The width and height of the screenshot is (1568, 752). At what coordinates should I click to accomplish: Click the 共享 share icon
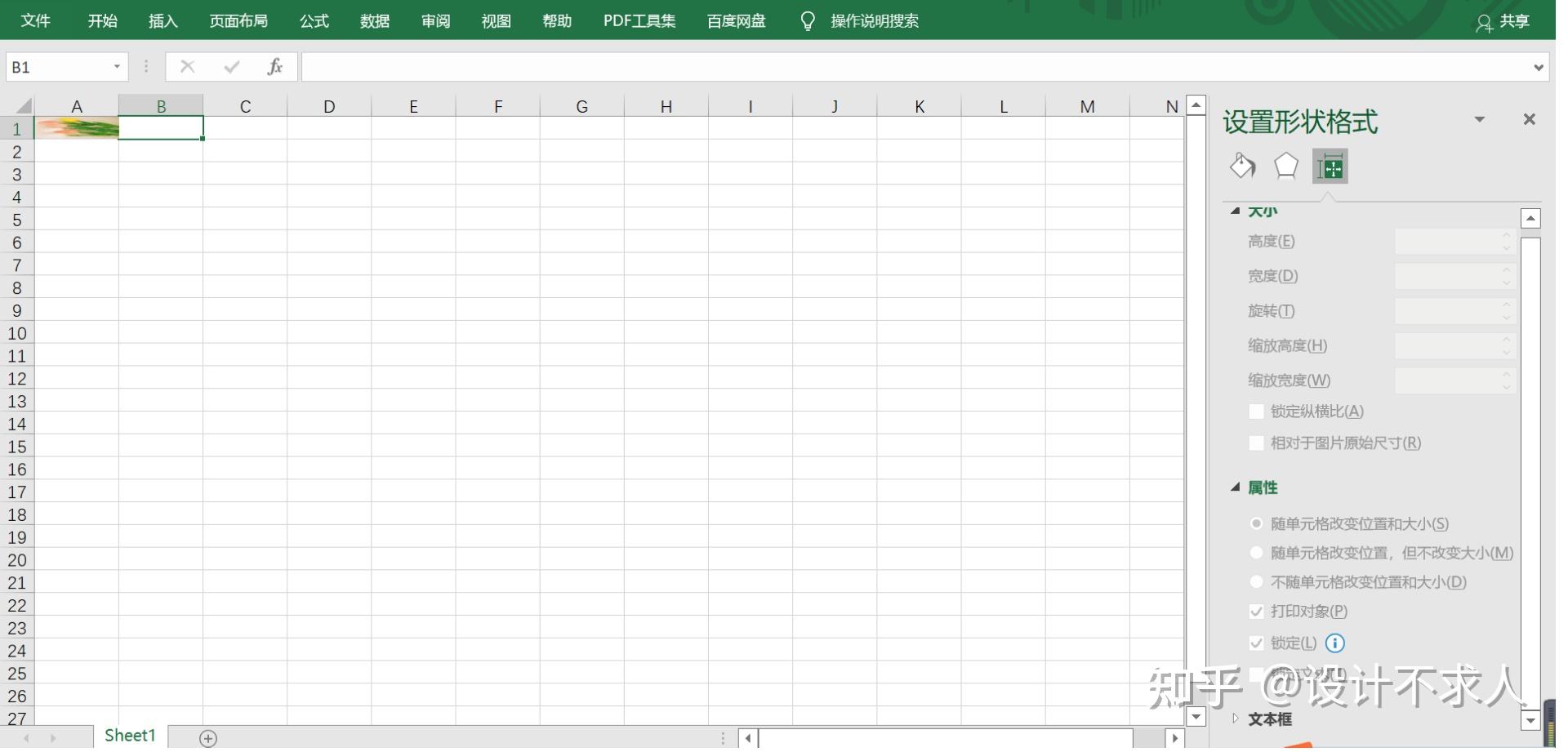click(x=1484, y=23)
